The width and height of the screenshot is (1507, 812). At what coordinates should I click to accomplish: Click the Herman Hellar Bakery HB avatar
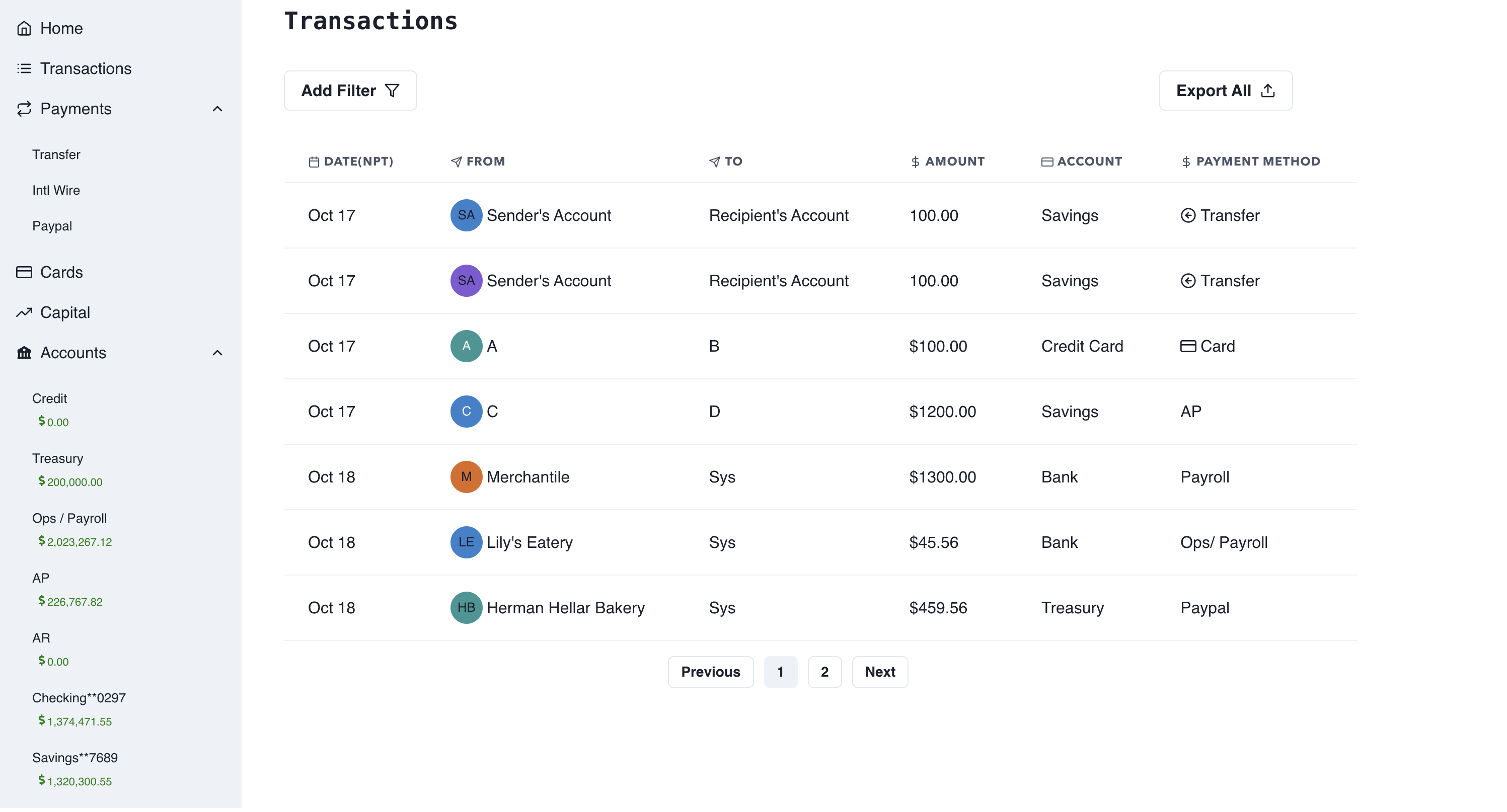pos(466,608)
